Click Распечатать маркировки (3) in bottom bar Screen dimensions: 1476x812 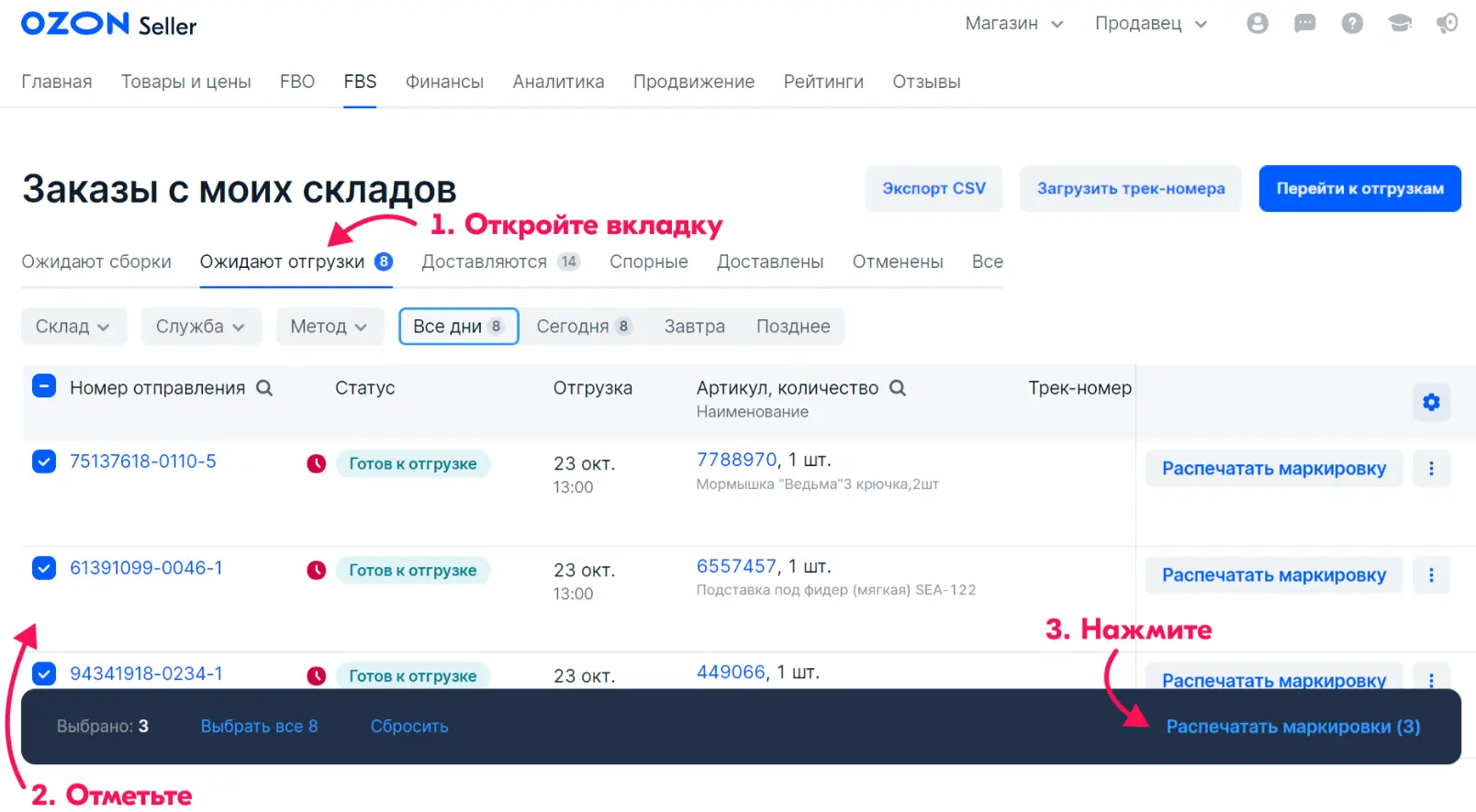click(1293, 727)
